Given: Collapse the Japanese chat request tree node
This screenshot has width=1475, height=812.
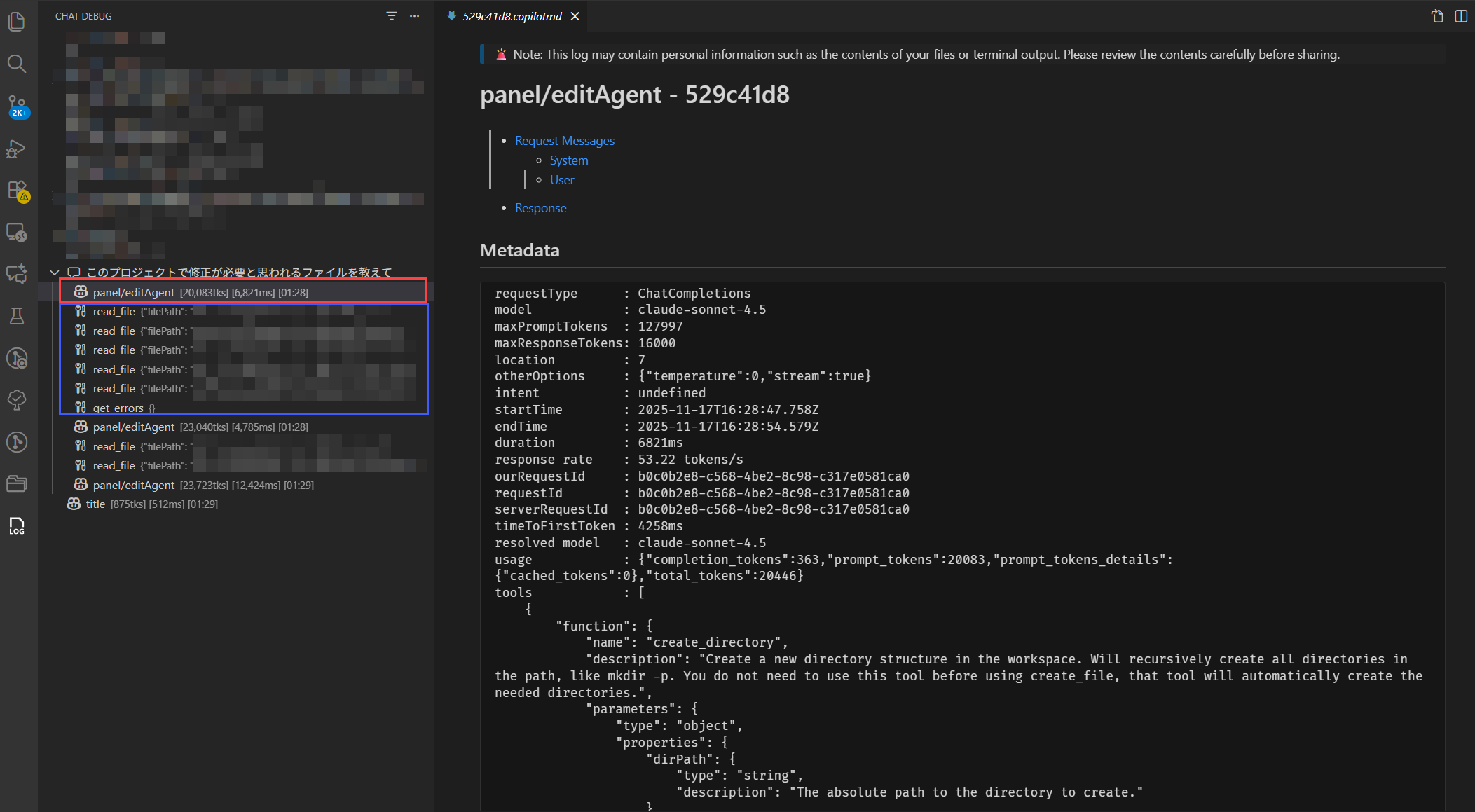Looking at the screenshot, I should point(55,273).
